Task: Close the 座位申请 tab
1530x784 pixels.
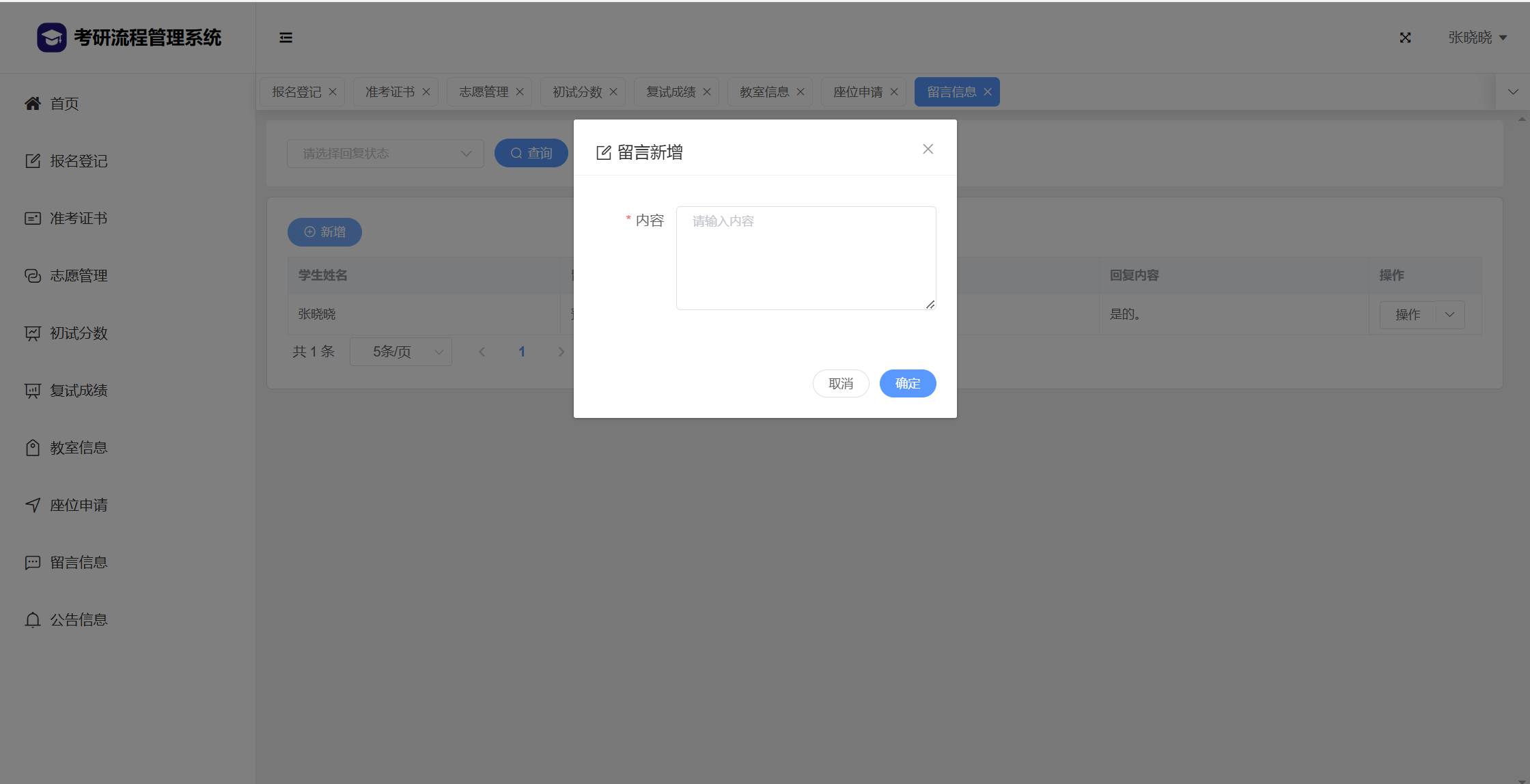Action: click(x=894, y=92)
